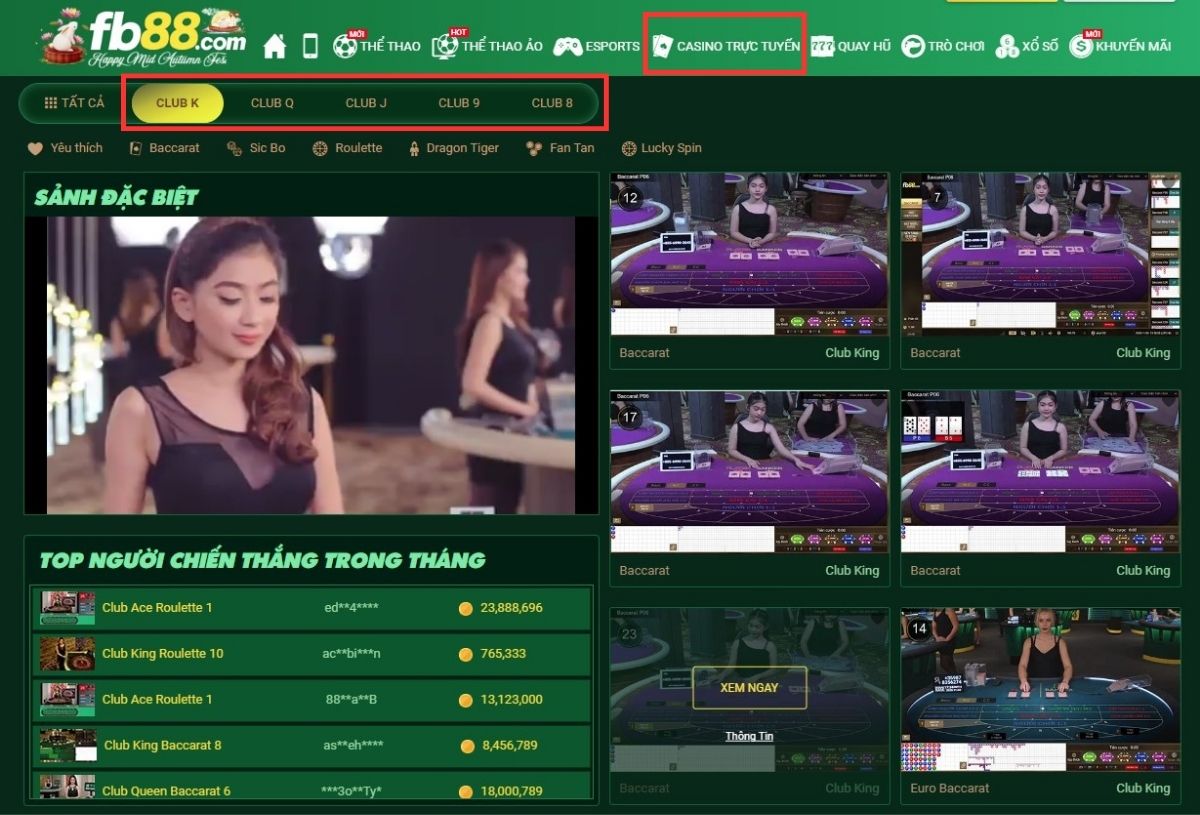Open the Lucky Spin filter

(x=661, y=148)
